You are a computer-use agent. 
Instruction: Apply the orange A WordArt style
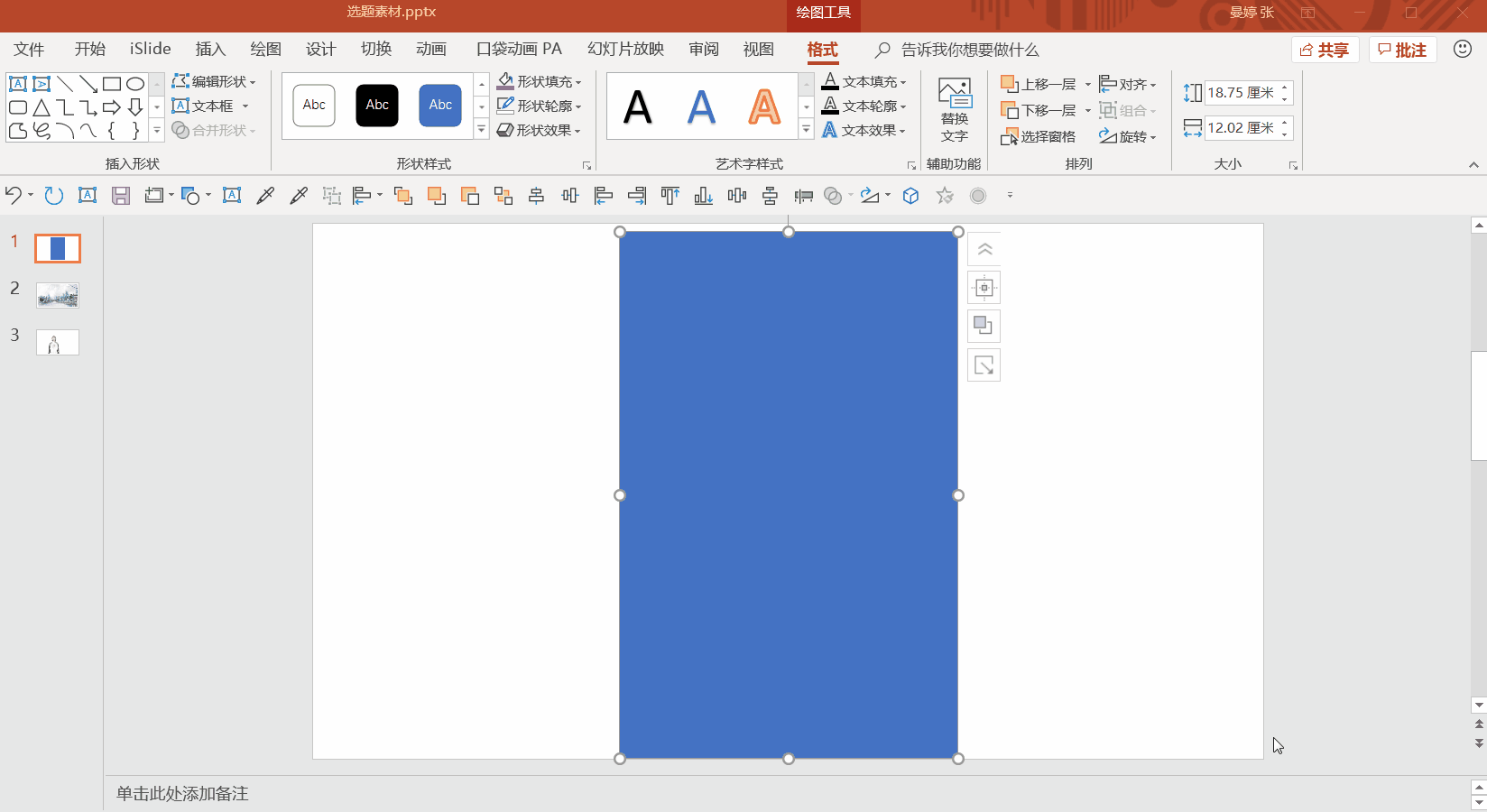(x=764, y=107)
